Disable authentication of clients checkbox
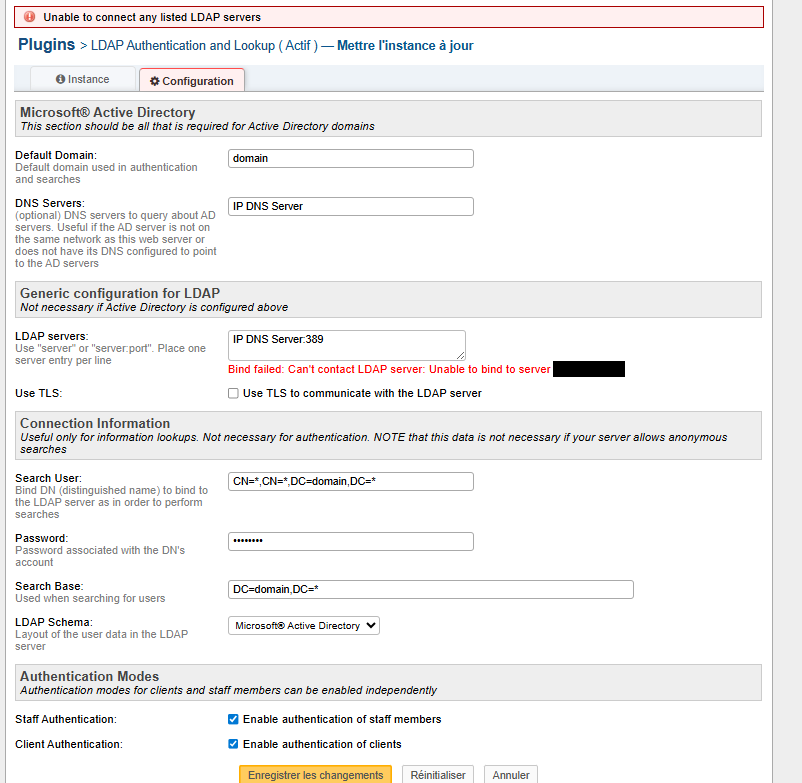This screenshot has width=802, height=783. (233, 744)
